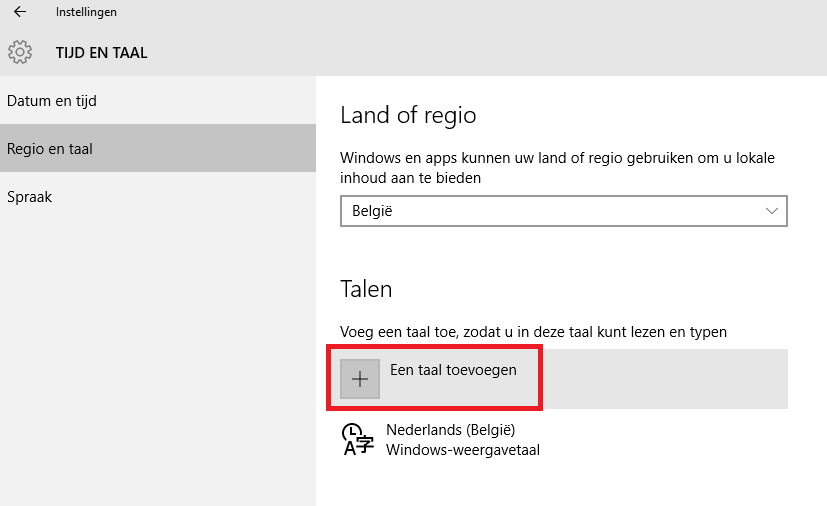The width and height of the screenshot is (827, 506).
Task: Click the plus icon to add language
Action: (360, 379)
